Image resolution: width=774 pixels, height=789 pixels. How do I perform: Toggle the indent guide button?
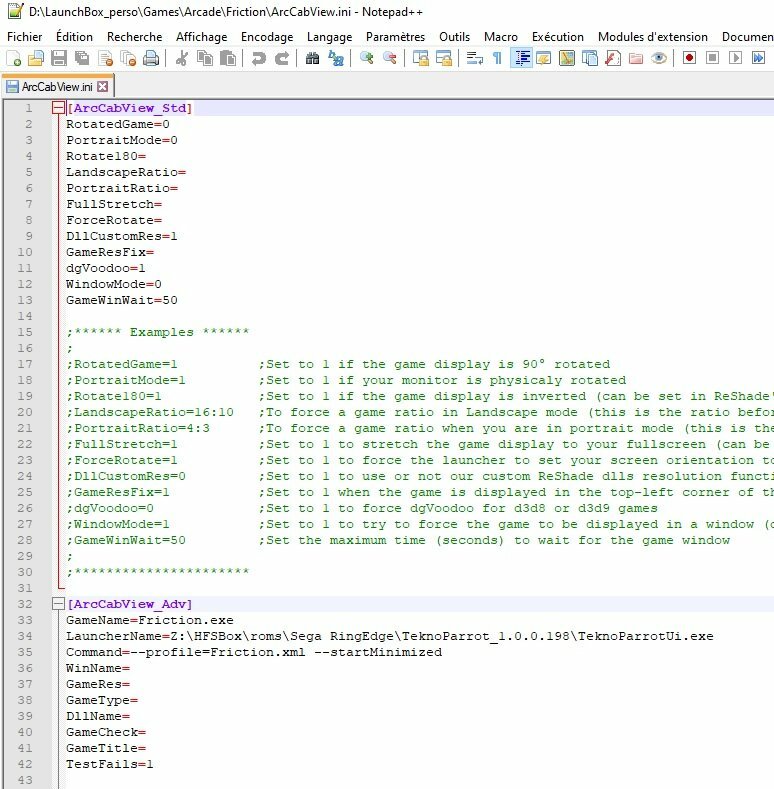tap(521, 59)
